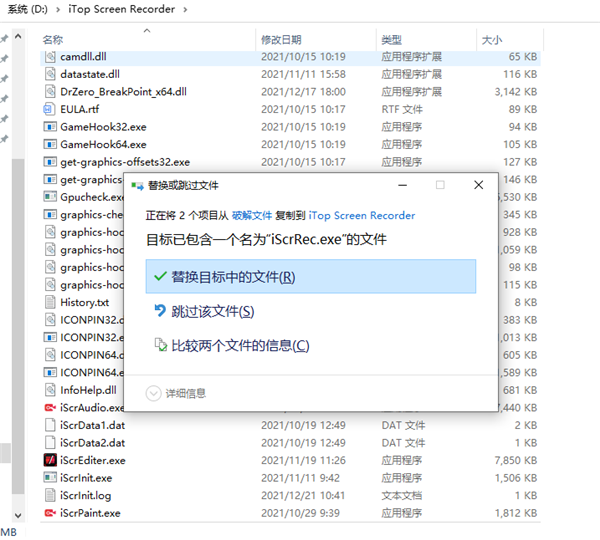Click the file name datastate.dll
600x540 pixels.
click(90, 74)
